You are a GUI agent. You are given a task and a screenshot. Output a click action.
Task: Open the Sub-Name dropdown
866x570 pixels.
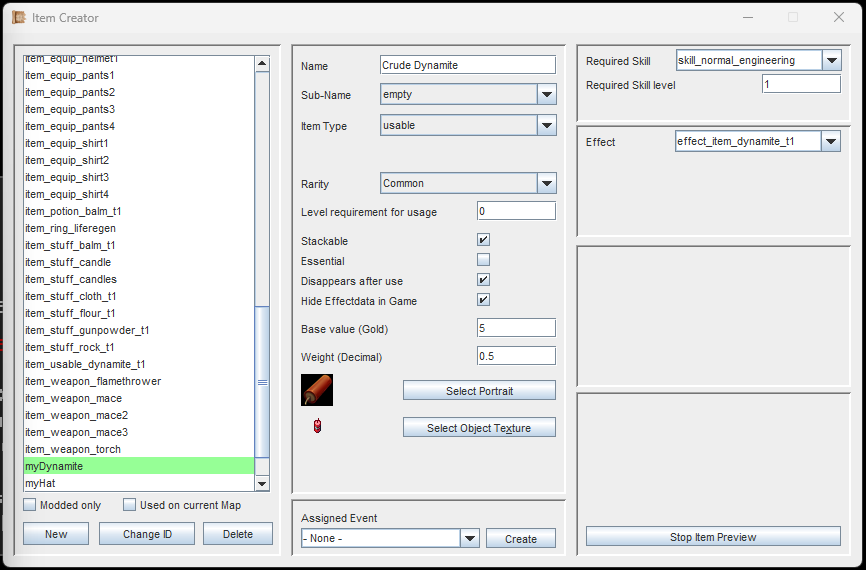[546, 95]
